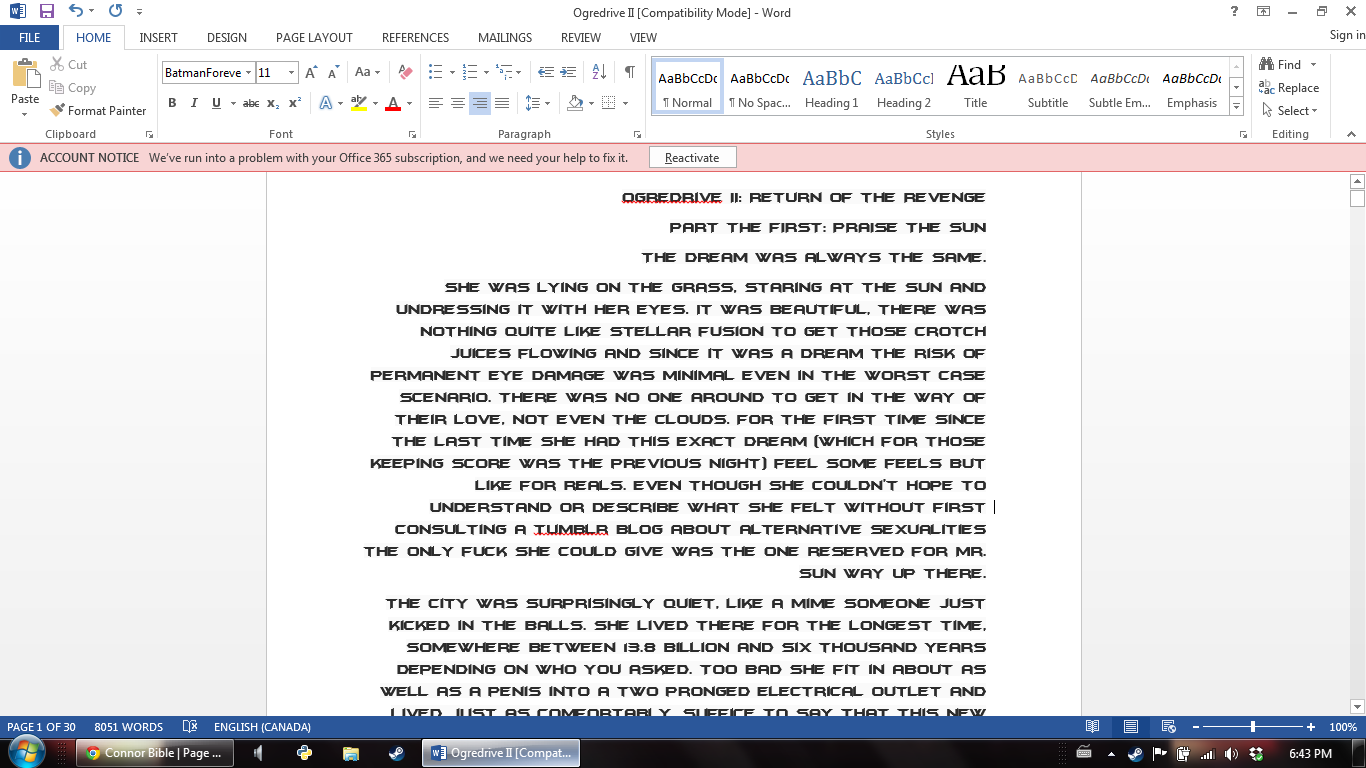Click Sign in link

(x=1347, y=36)
